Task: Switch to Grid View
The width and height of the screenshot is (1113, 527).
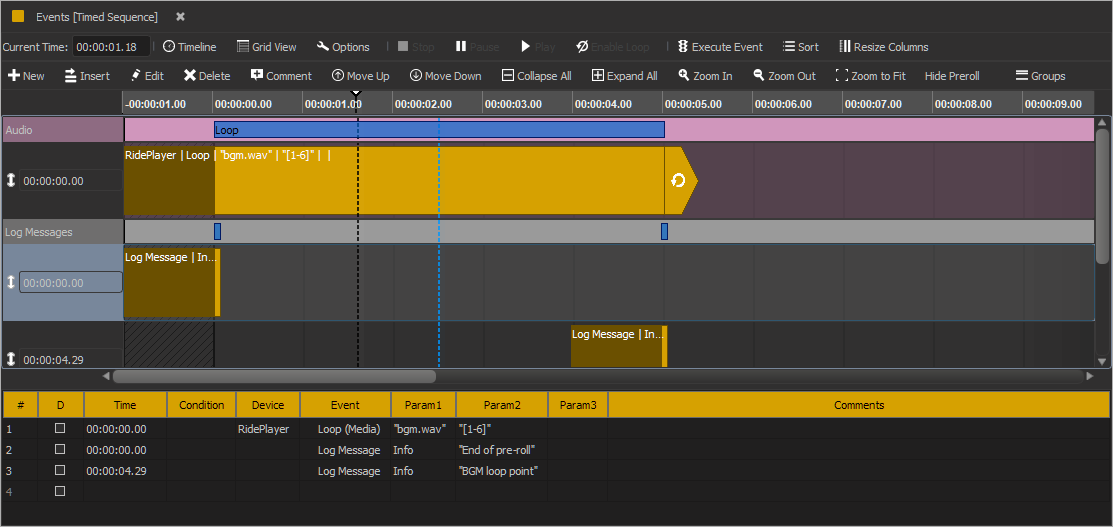Action: (267, 47)
